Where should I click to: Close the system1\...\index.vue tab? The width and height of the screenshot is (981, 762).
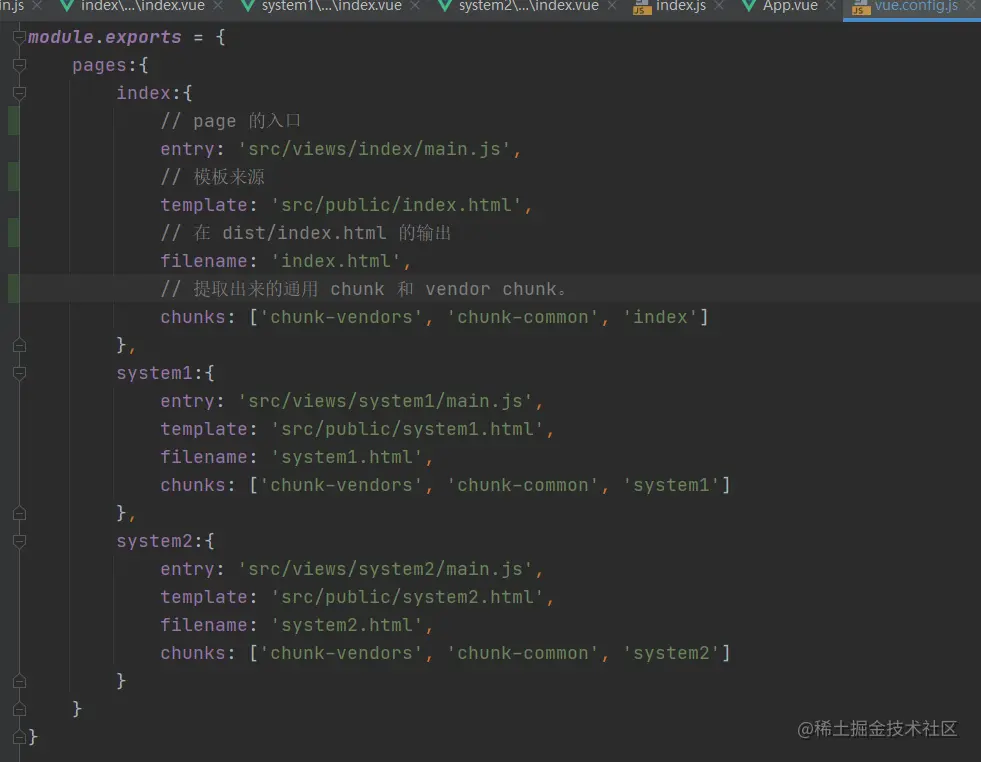click(415, 6)
